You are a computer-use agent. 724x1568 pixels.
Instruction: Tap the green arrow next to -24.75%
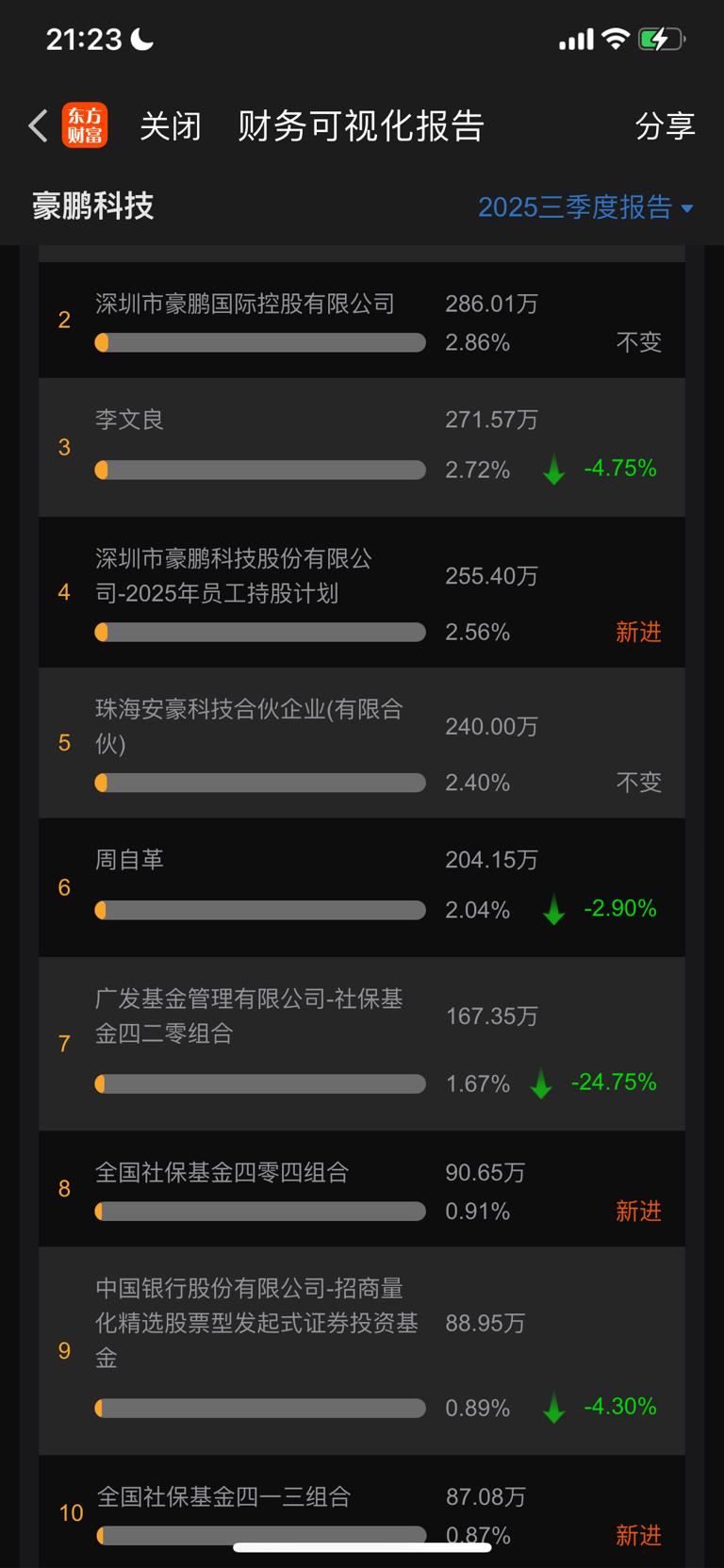[x=541, y=1083]
